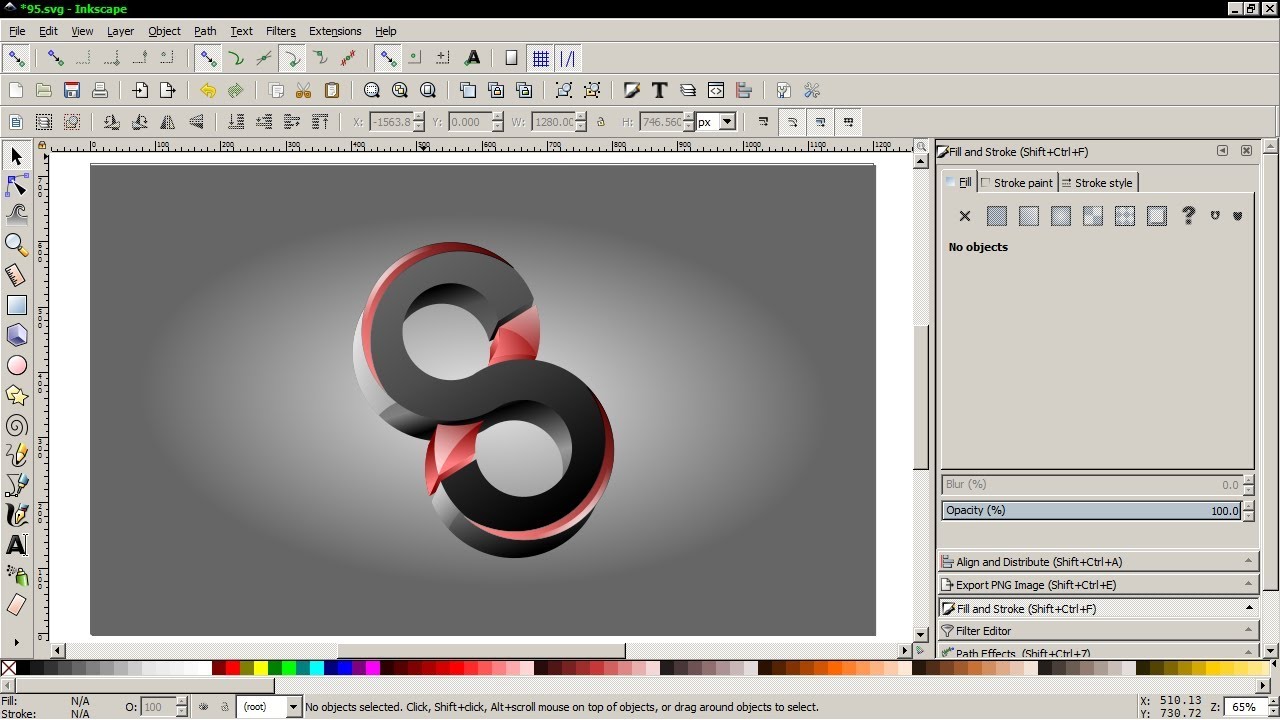Select the Calligraphy tool

click(16, 515)
